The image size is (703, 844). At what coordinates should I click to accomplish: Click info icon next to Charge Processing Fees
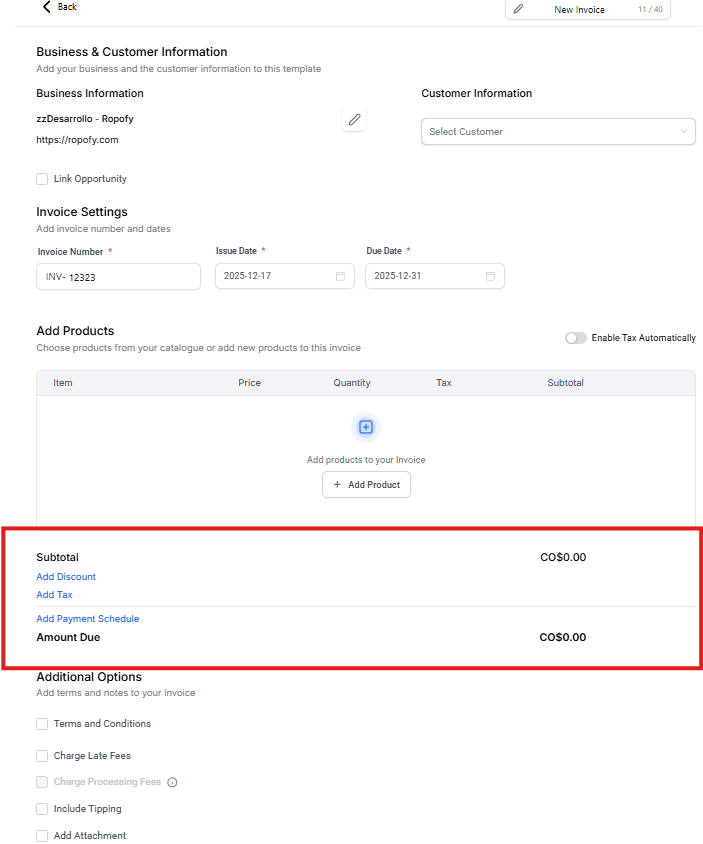click(x=172, y=782)
